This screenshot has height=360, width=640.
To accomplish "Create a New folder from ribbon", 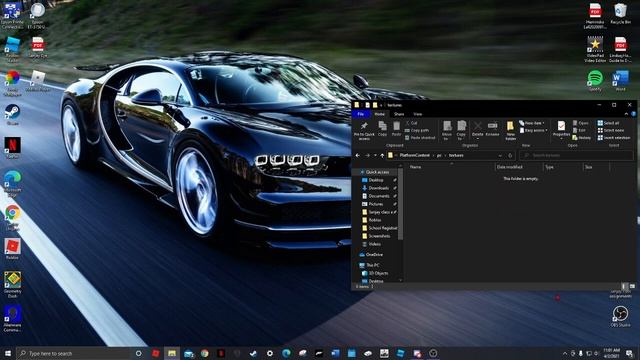I will [x=510, y=131].
